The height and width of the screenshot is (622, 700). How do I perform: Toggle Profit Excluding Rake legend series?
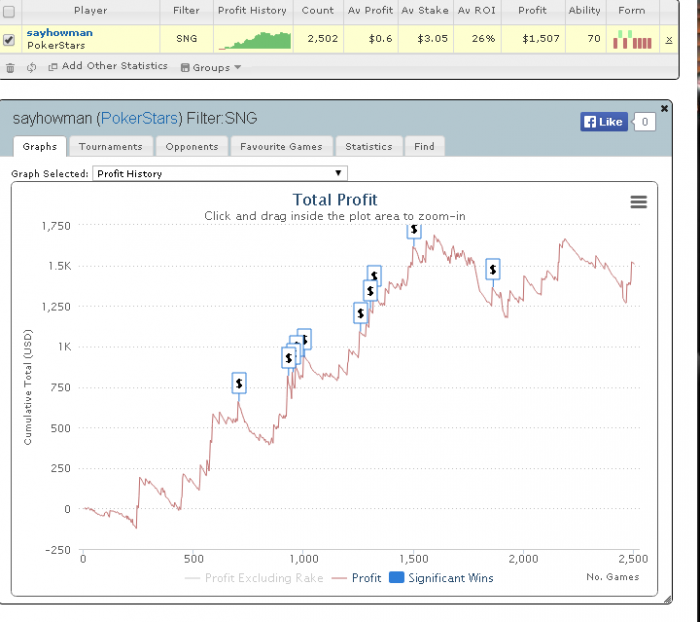tap(254, 578)
